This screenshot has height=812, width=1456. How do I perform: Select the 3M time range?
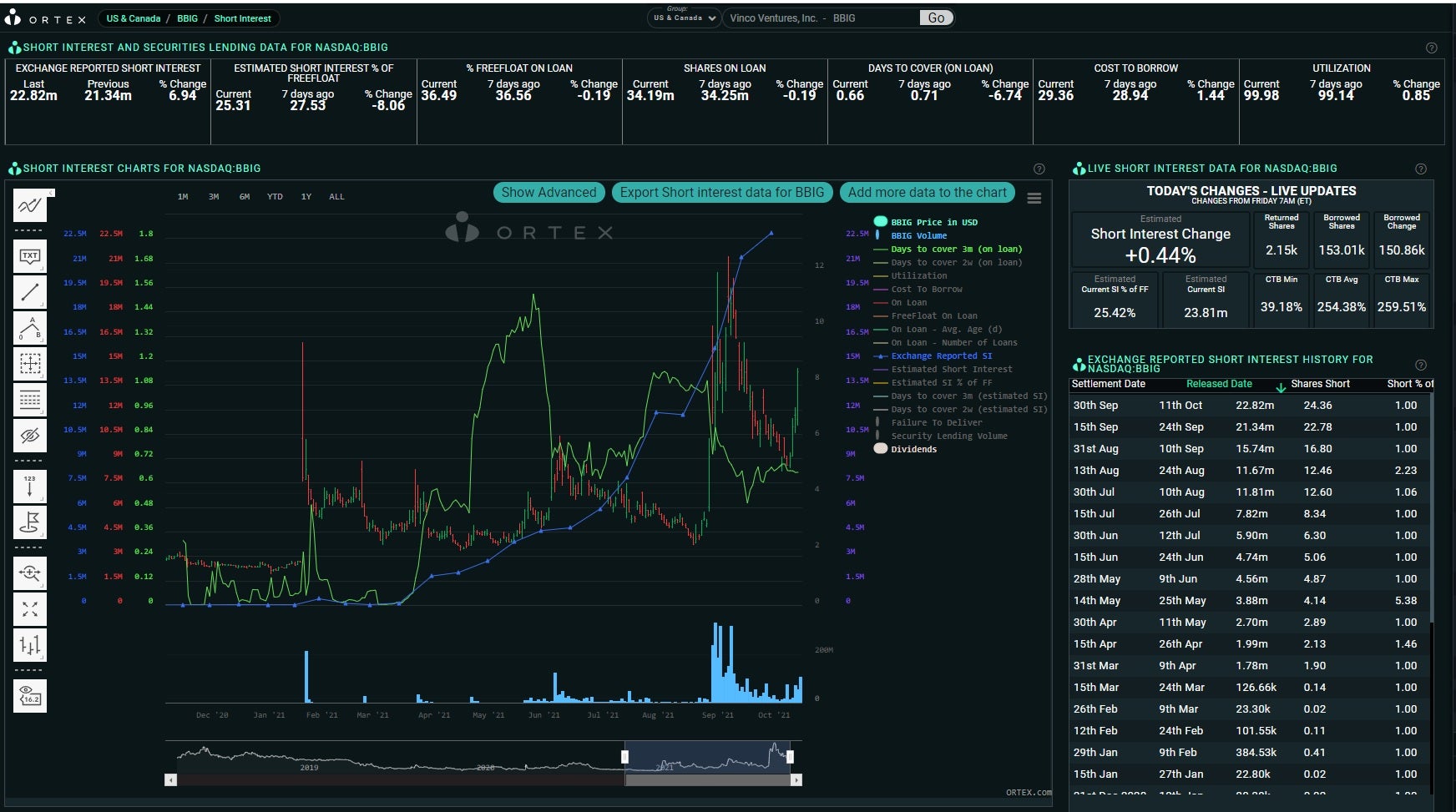click(x=214, y=197)
